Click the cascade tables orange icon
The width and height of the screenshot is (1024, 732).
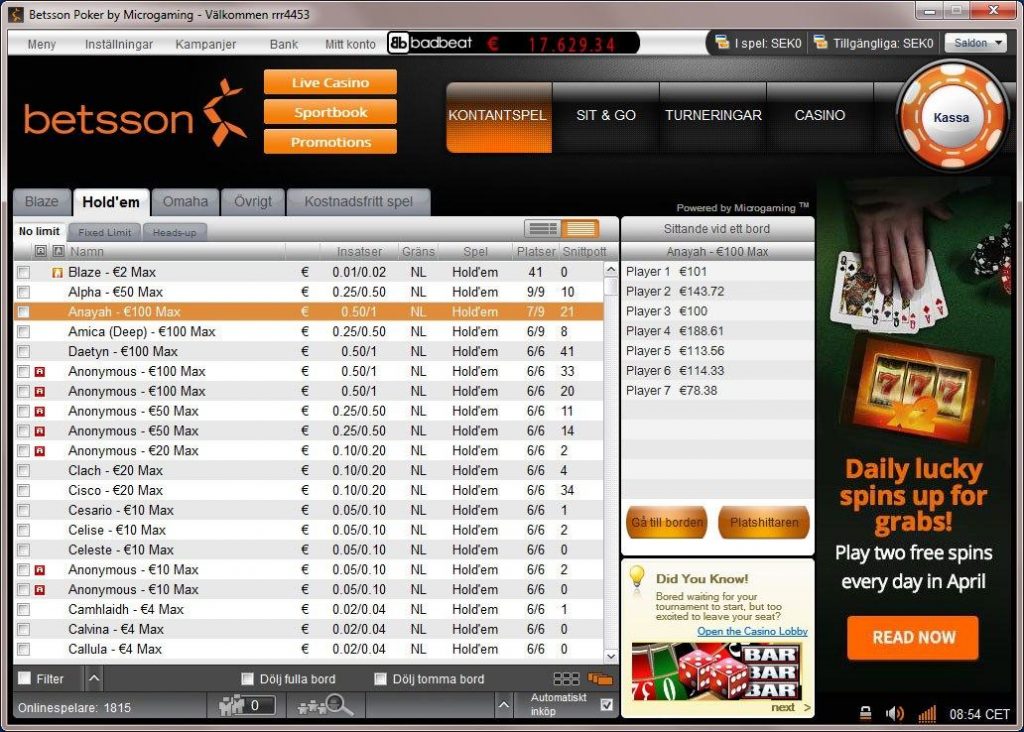(600, 679)
